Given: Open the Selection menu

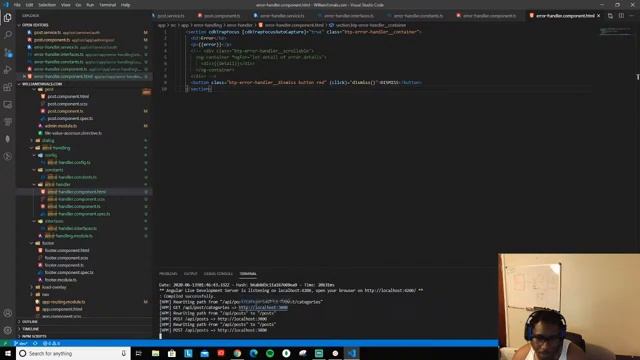Looking at the screenshot, I should coord(47,5).
